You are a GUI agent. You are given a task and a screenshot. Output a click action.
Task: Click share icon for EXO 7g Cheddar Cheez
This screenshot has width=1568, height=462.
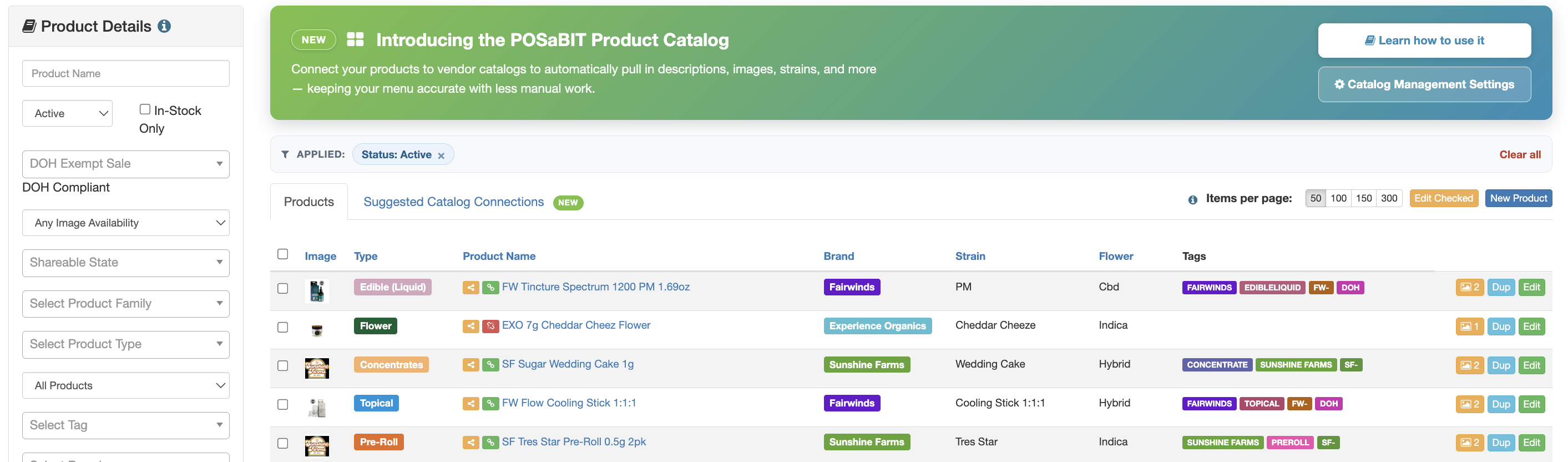point(471,326)
